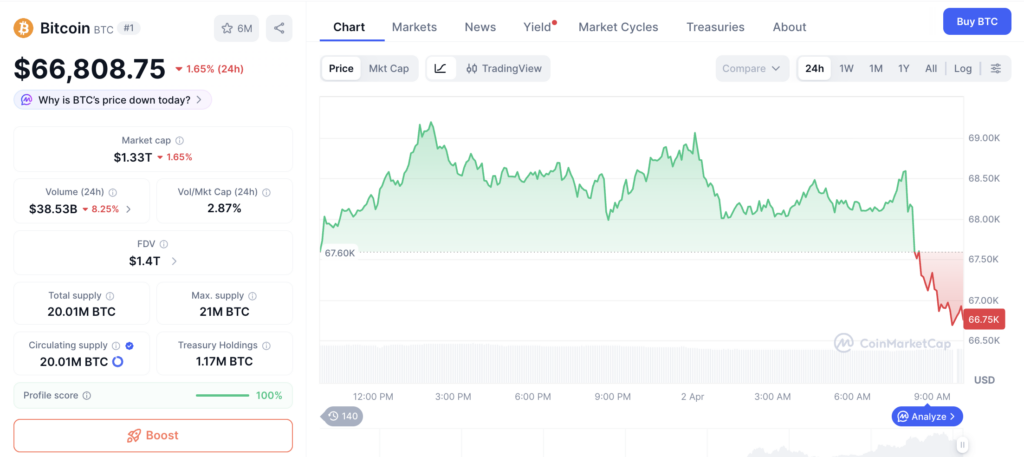Set chart range to 1Y

(904, 69)
